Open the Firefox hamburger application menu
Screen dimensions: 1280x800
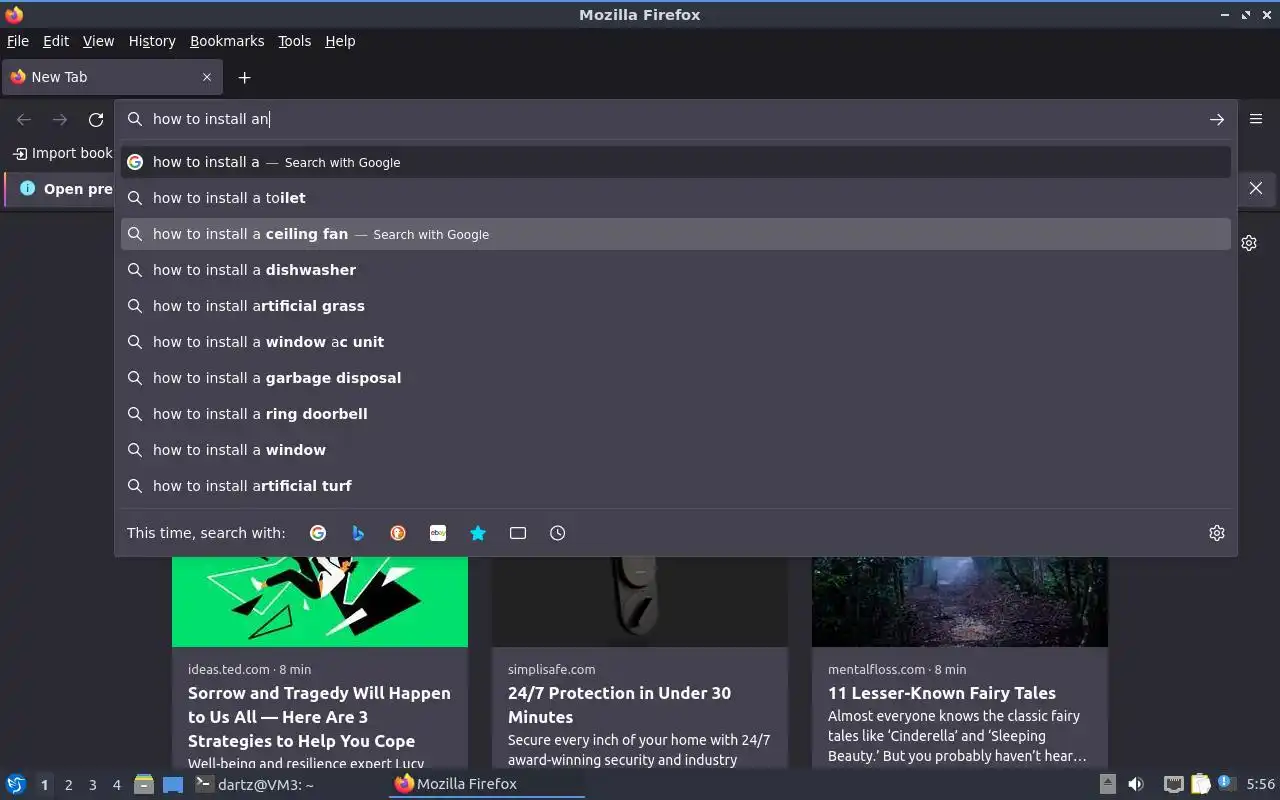(x=1256, y=119)
